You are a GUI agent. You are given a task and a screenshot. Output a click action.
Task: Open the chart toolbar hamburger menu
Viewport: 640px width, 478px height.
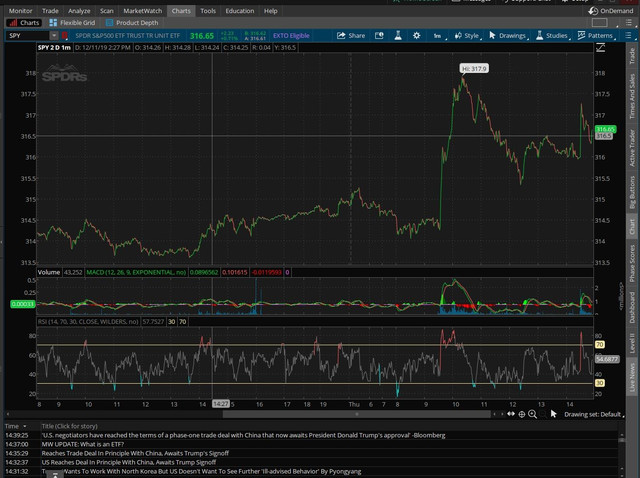pyautogui.click(x=629, y=36)
